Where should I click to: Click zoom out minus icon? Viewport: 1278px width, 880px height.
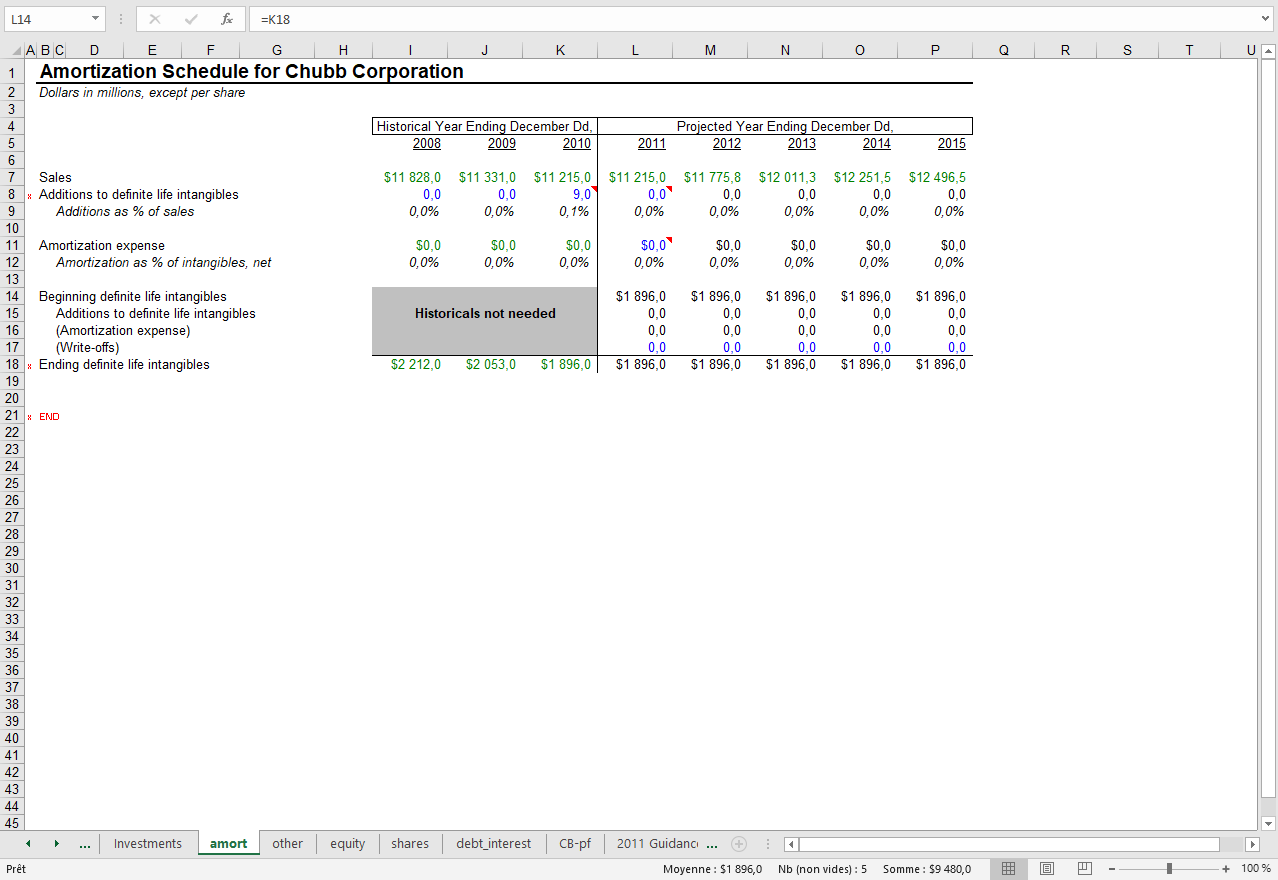[1111, 869]
